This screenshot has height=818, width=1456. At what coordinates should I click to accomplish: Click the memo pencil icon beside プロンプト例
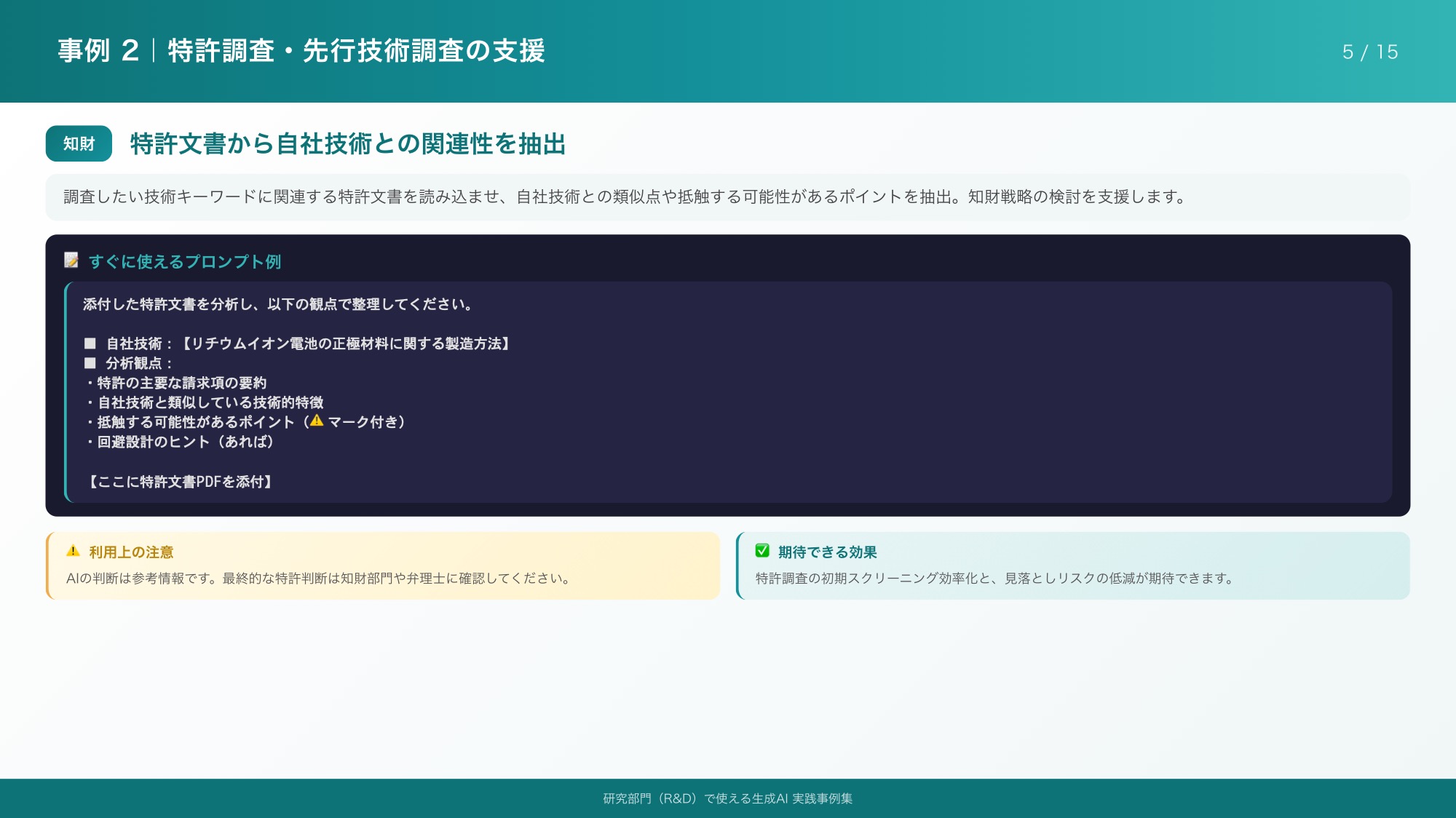point(71,261)
